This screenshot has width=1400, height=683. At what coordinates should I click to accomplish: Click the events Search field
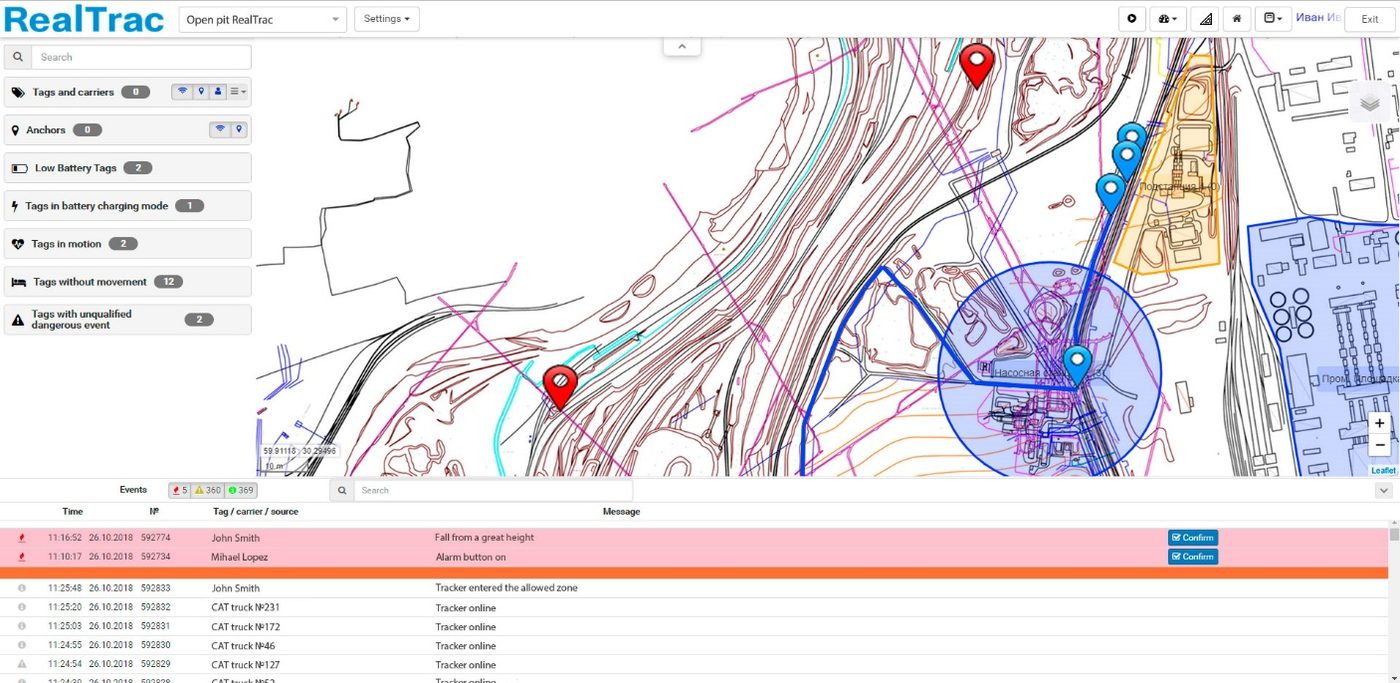click(x=493, y=490)
